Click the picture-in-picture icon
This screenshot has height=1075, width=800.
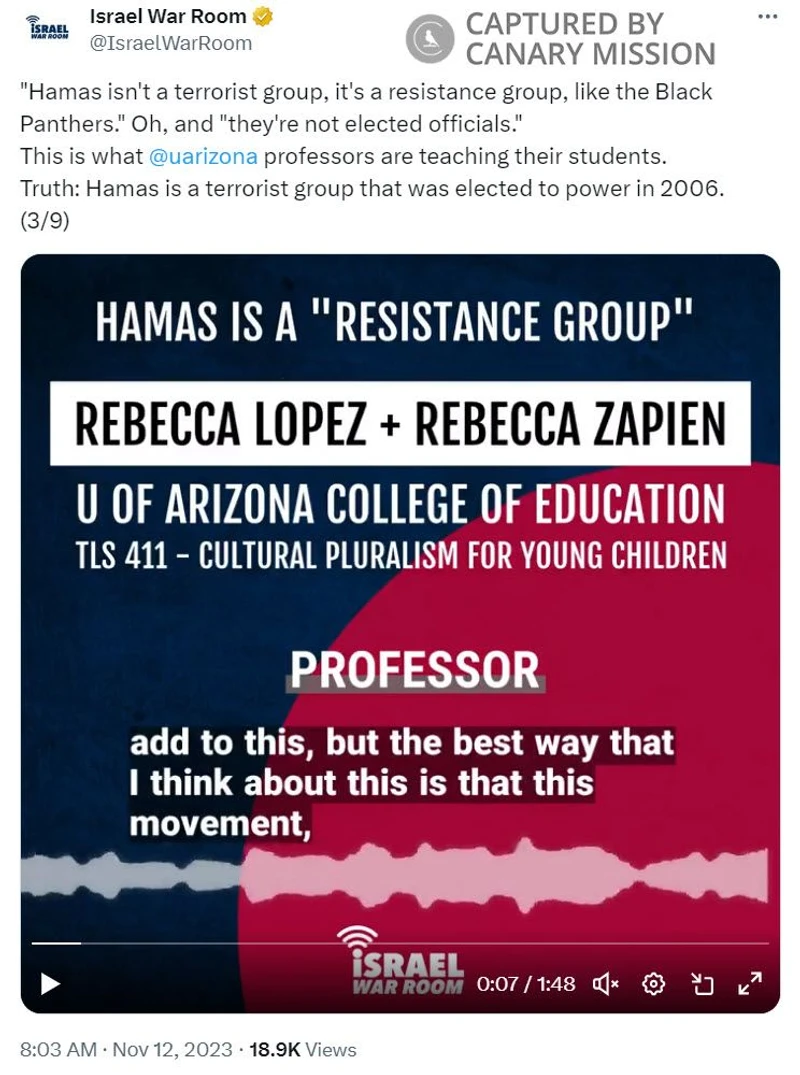point(703,984)
